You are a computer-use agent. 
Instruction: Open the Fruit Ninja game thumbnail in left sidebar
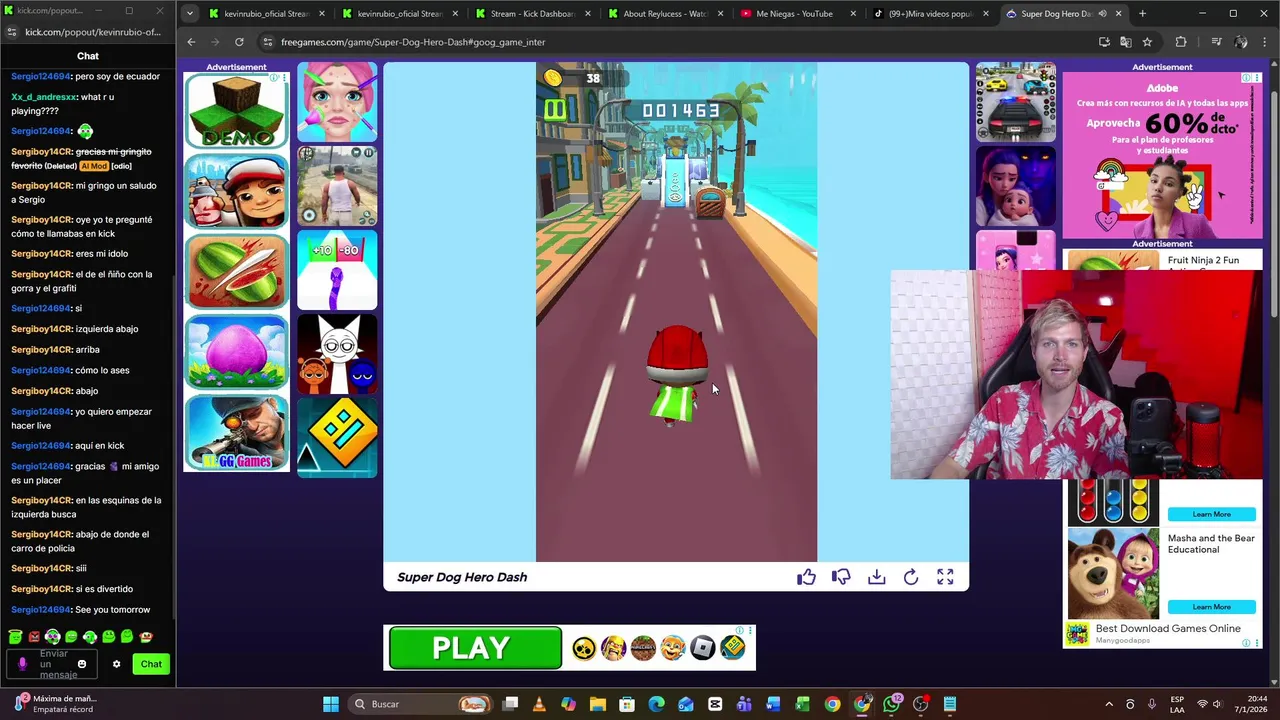click(x=236, y=272)
